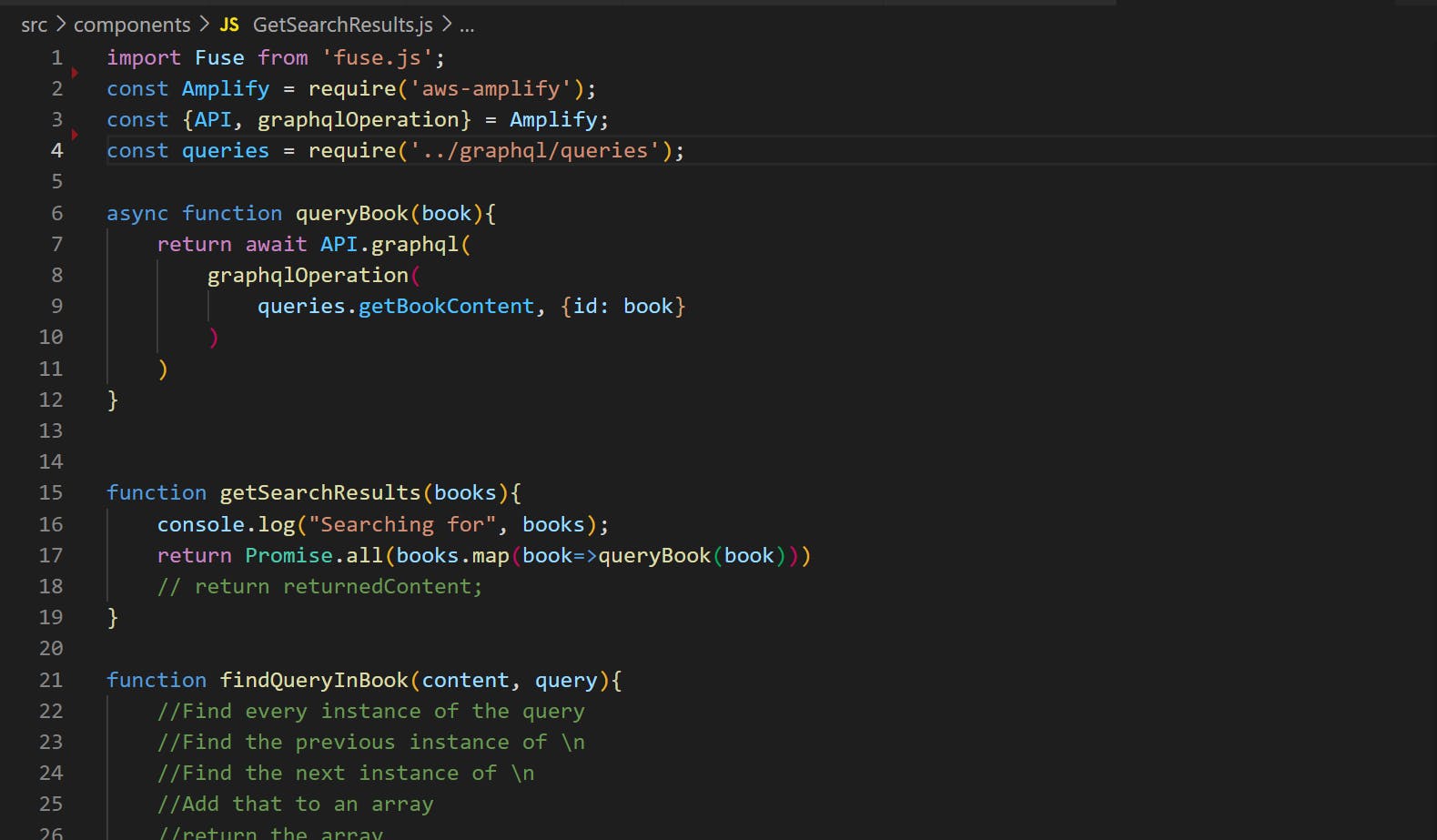Click 'API' inside the destructuring on line 3
This screenshot has width=1437, height=840.
pyautogui.click(x=213, y=119)
